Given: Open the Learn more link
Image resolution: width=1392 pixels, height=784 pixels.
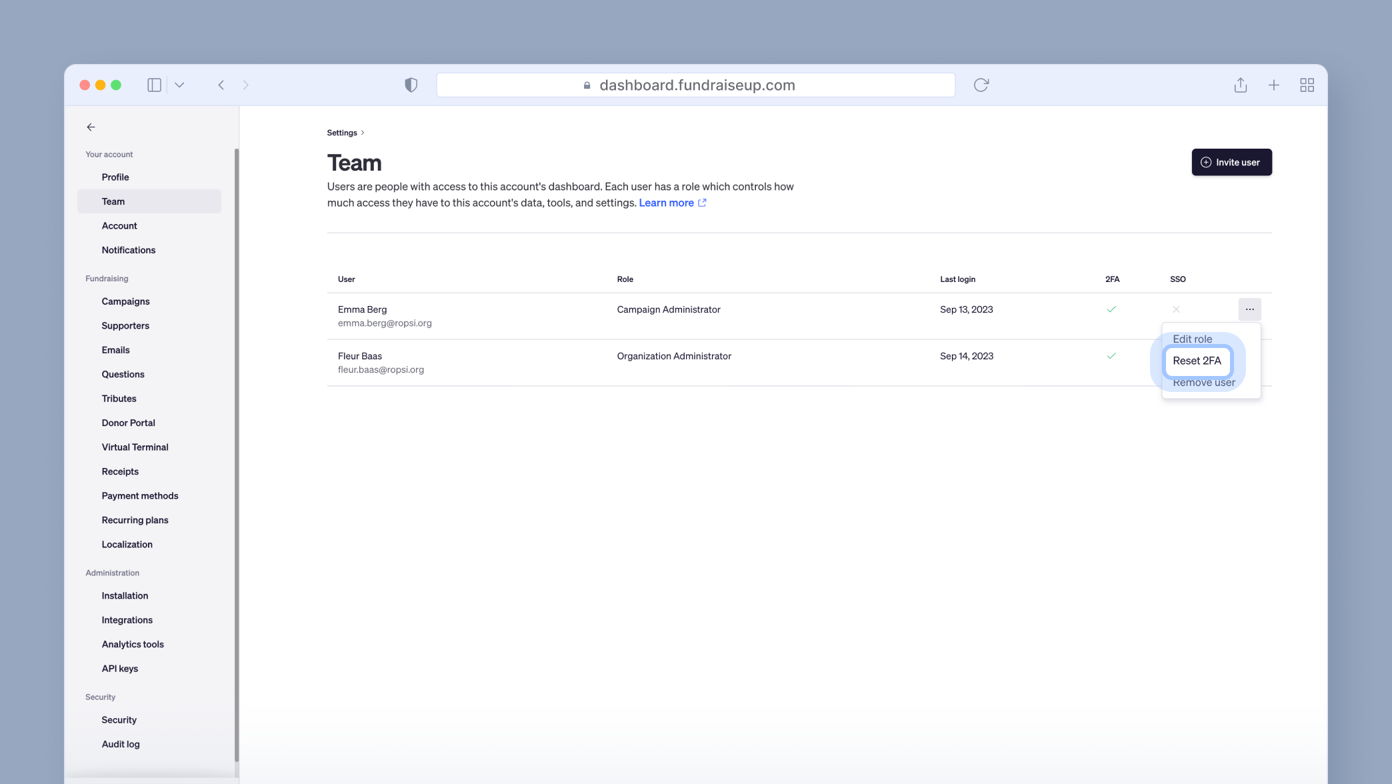Looking at the screenshot, I should (x=667, y=202).
